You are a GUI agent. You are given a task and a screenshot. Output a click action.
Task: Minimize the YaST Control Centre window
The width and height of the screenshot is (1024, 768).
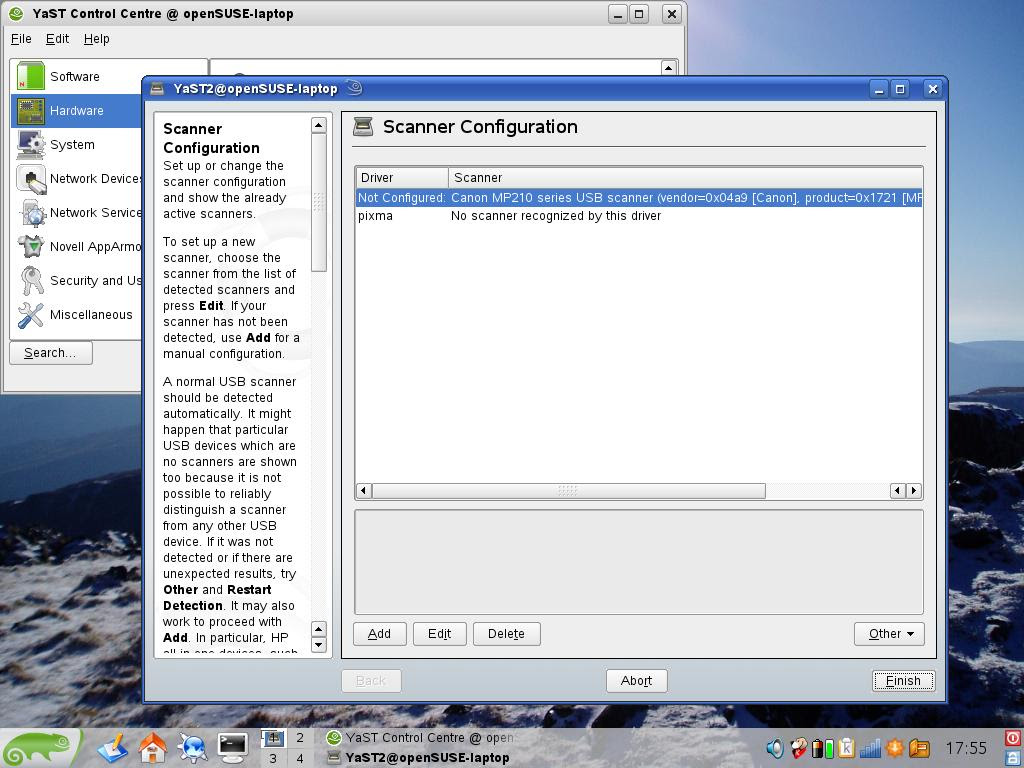coord(618,14)
